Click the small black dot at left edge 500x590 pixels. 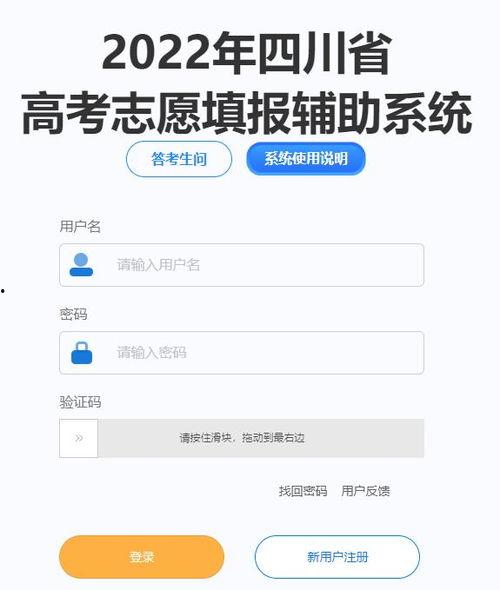[2, 290]
